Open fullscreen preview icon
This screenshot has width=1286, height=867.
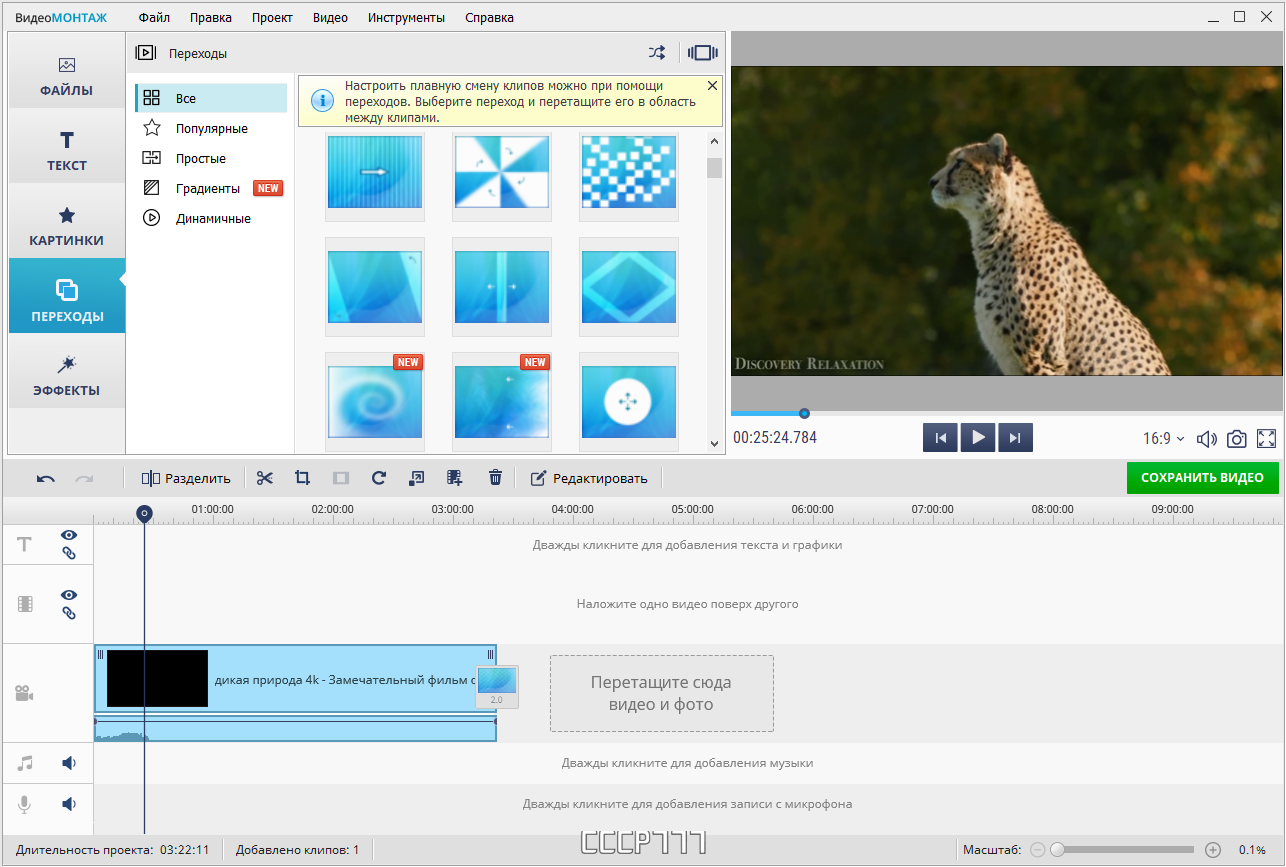coord(1267,439)
